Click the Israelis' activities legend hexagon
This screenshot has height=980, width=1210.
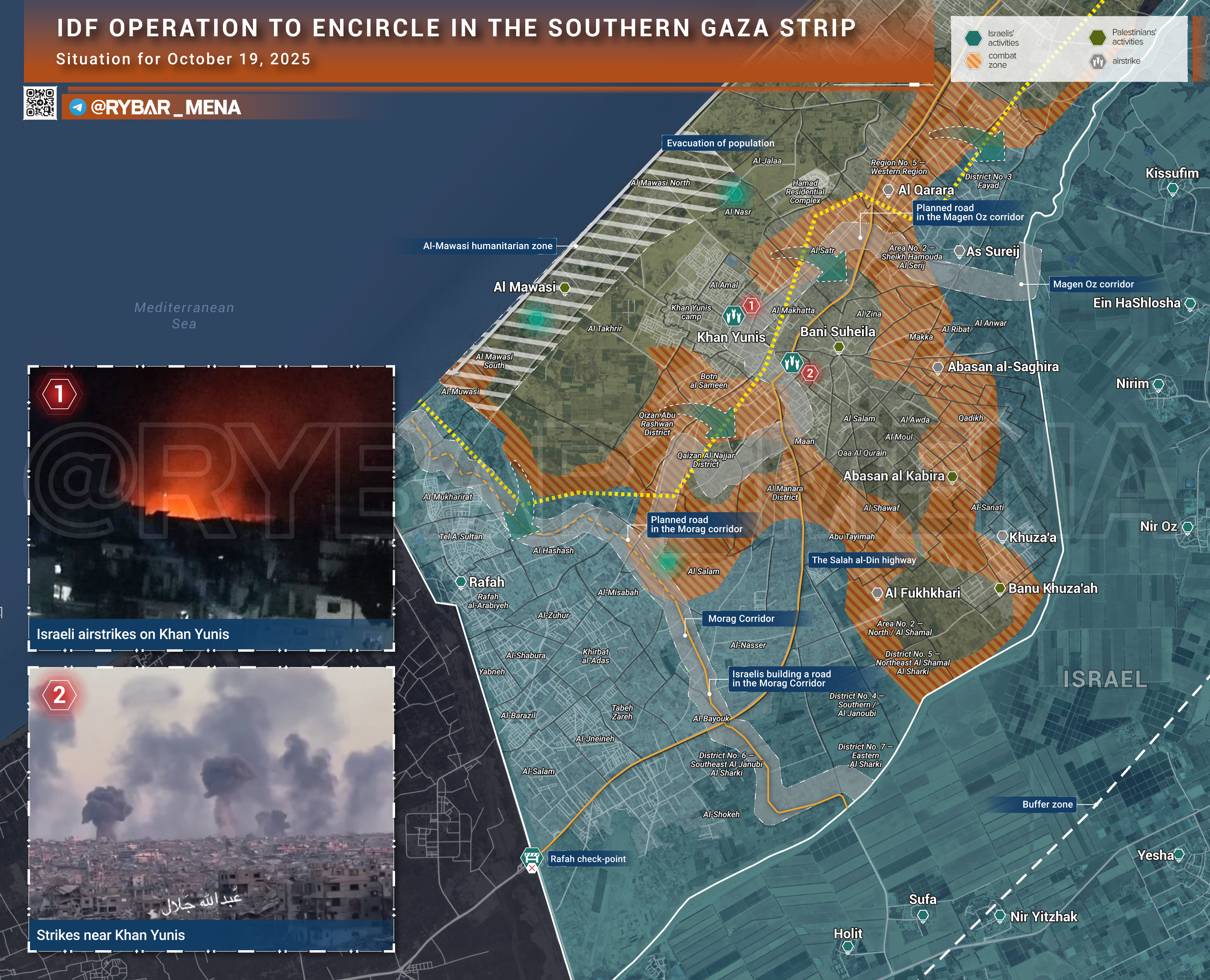click(x=974, y=38)
